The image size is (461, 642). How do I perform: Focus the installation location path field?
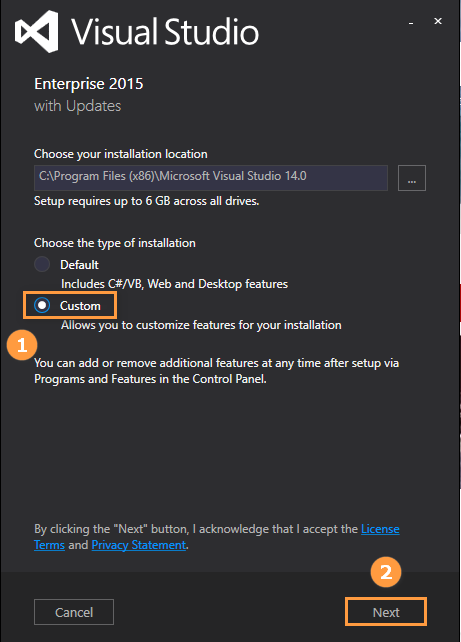click(x=211, y=178)
